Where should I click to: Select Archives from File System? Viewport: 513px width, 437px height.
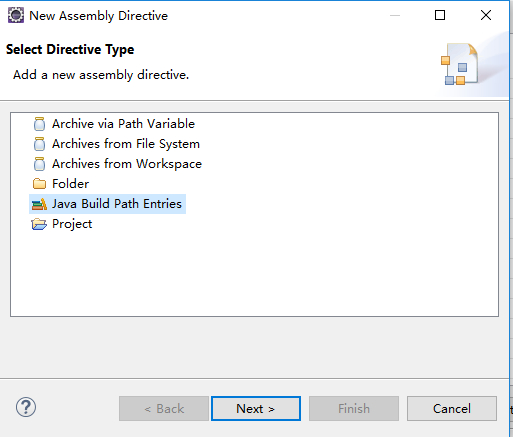click(126, 144)
